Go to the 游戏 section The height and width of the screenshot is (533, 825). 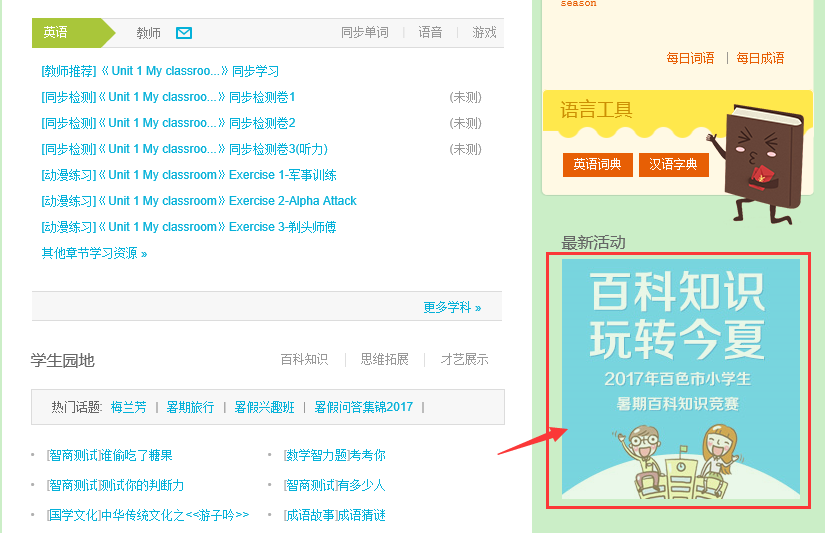[x=484, y=33]
